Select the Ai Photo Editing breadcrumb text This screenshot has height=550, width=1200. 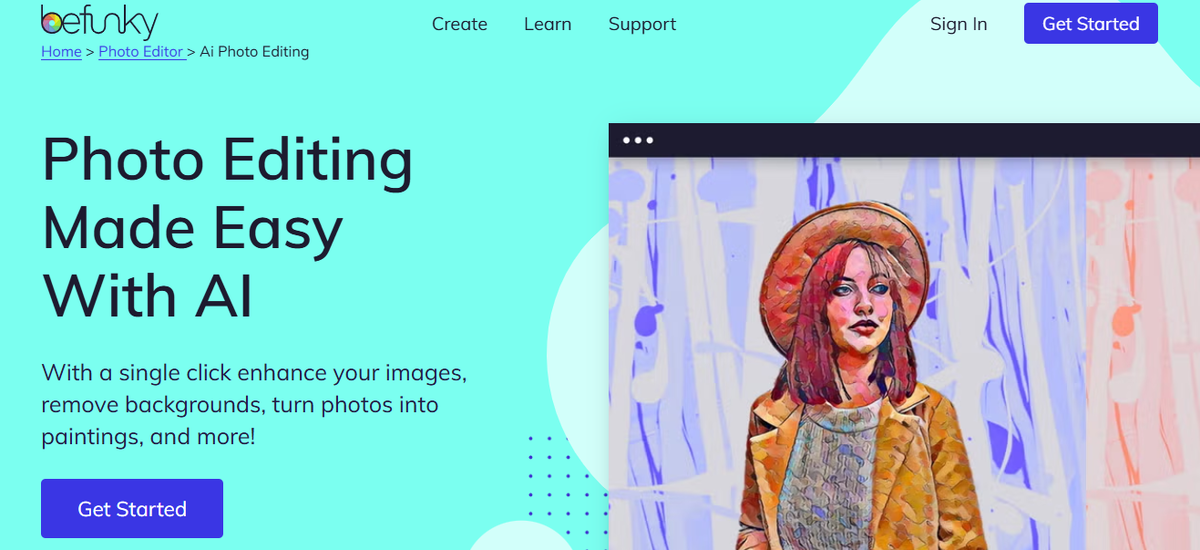[x=254, y=52]
